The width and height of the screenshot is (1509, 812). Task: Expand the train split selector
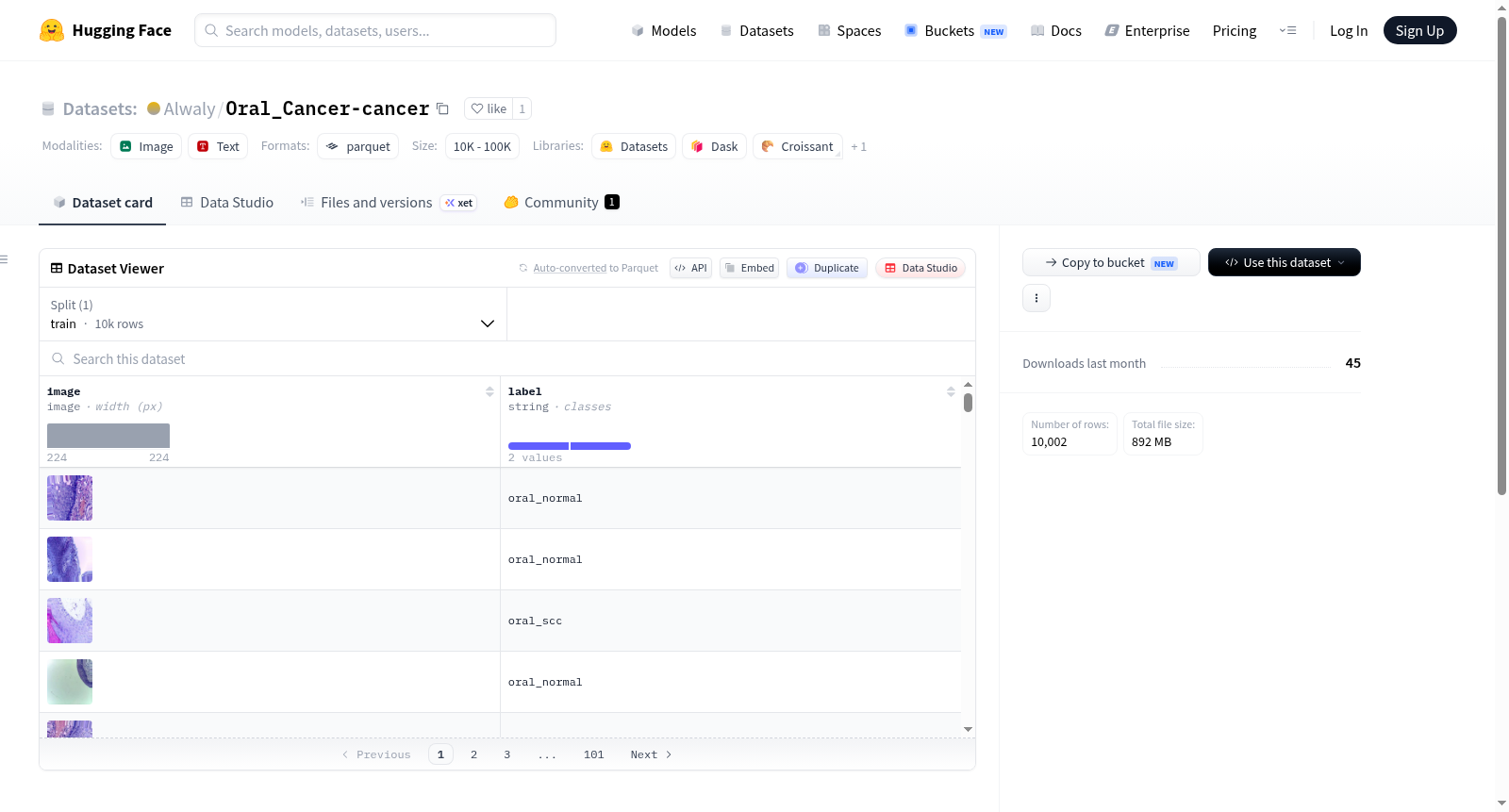coord(273,314)
